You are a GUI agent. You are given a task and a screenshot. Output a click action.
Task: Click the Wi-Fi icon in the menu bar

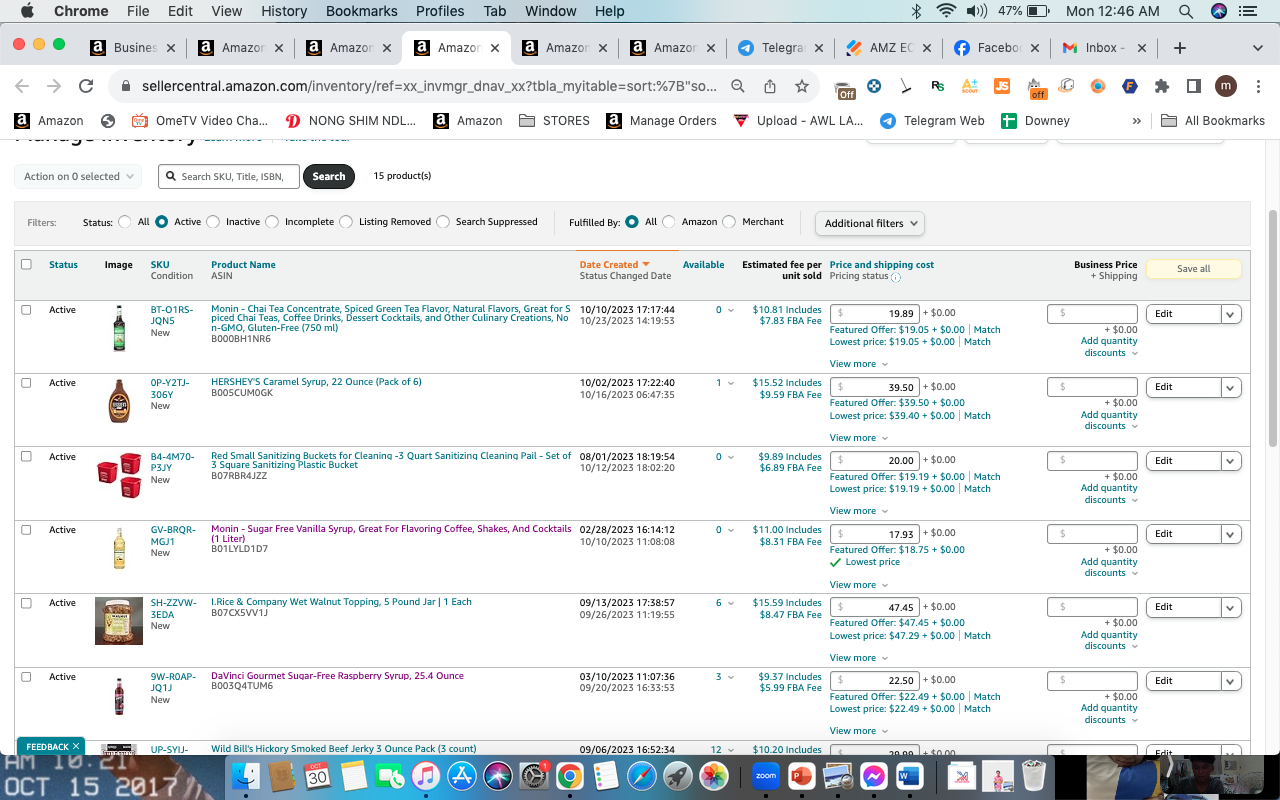946,11
